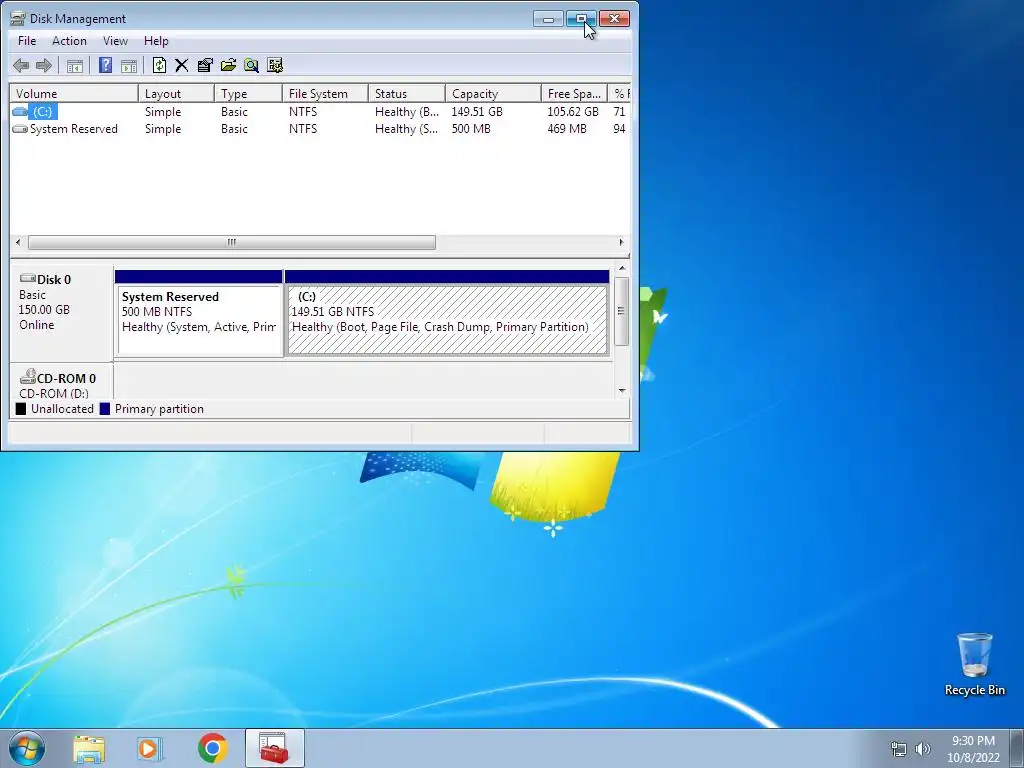
Task: Click the 149.51 GB capacity cell
Action: pos(477,112)
